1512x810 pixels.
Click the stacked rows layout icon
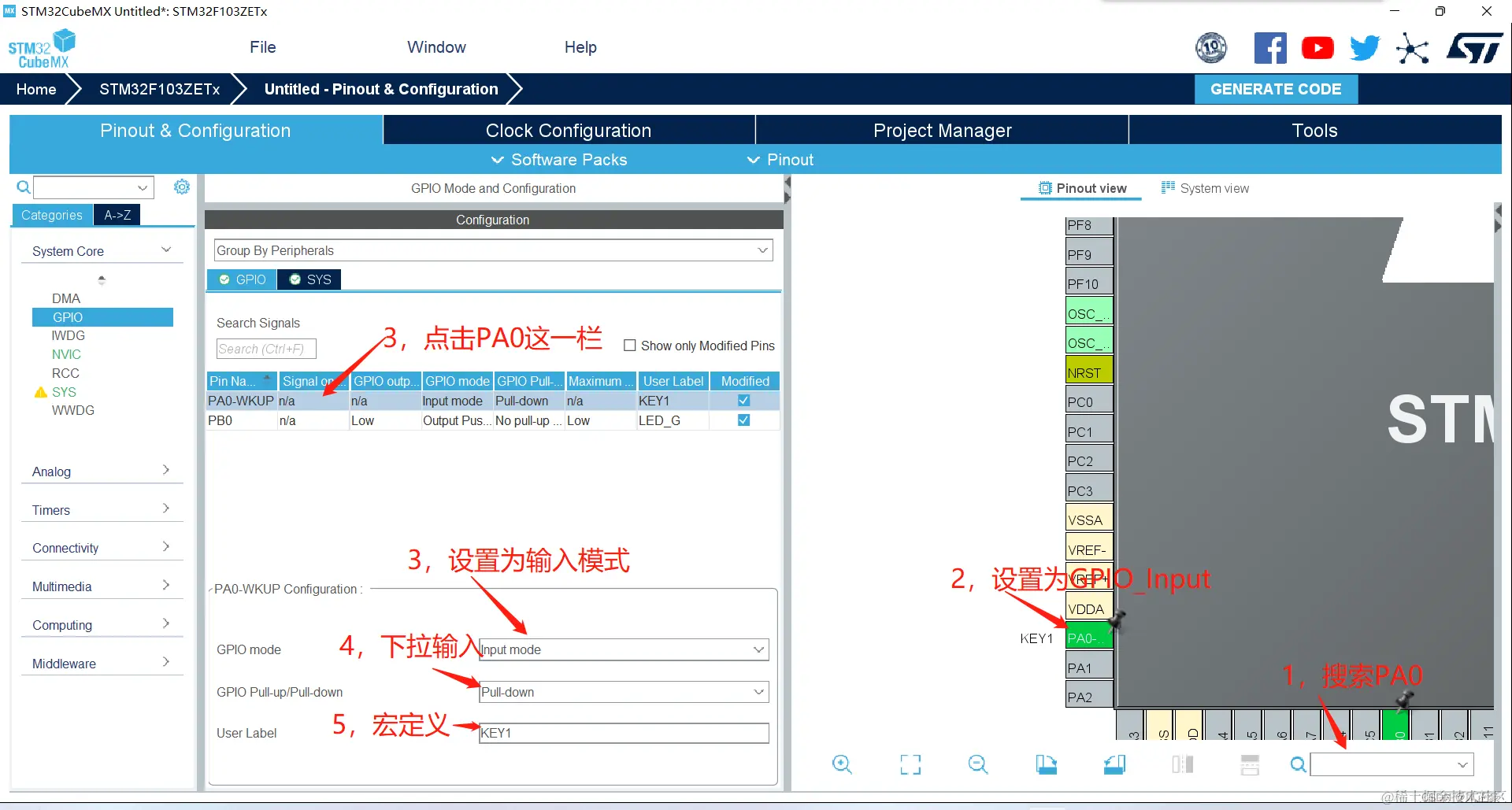pyautogui.click(x=1250, y=764)
